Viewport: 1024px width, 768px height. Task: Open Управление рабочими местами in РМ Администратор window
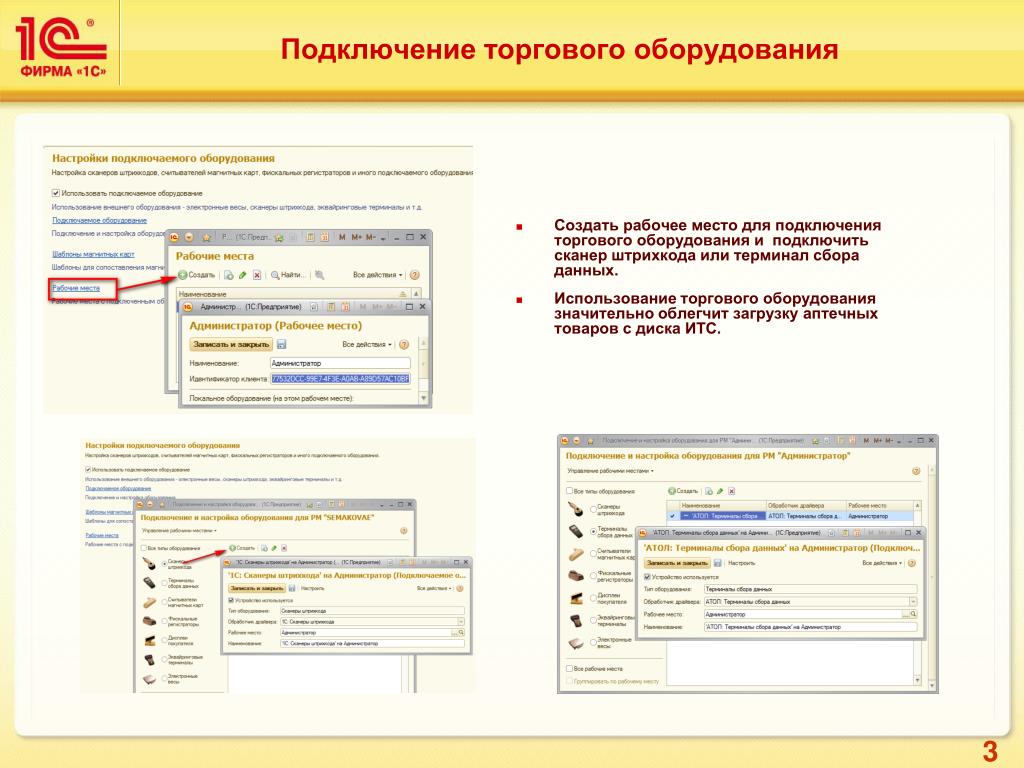611,471
